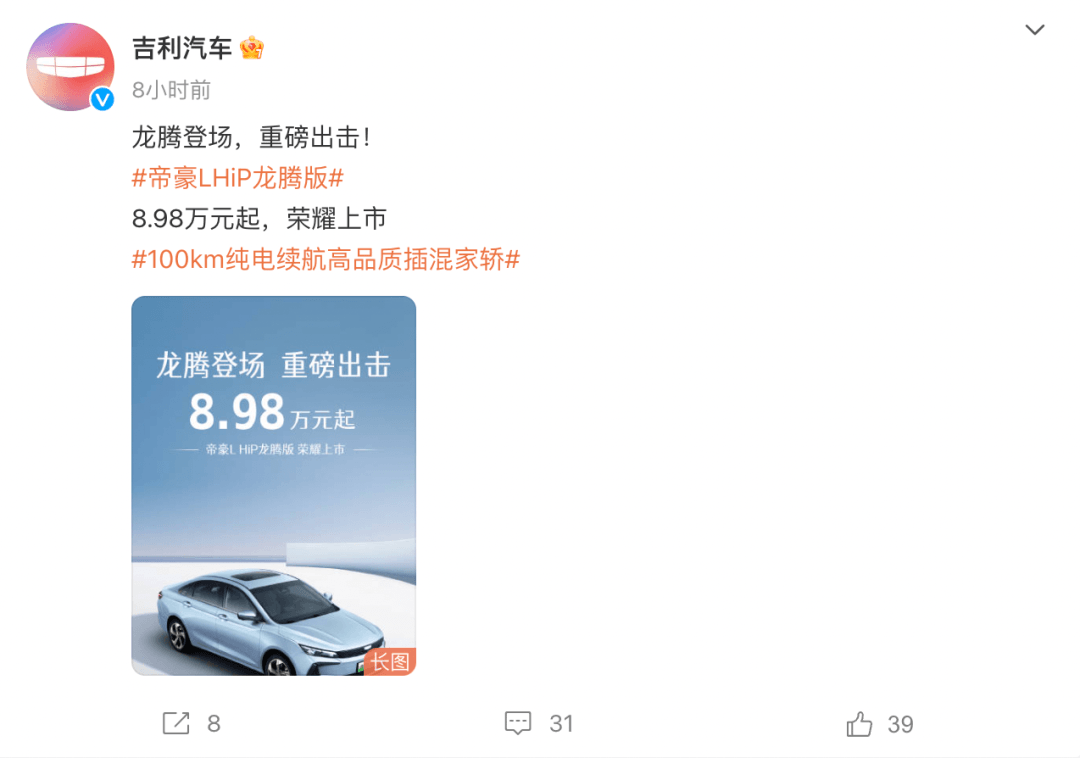View the 龙腾登场 poster image
Image resolution: width=1080 pixels, height=758 pixels.
tap(273, 485)
